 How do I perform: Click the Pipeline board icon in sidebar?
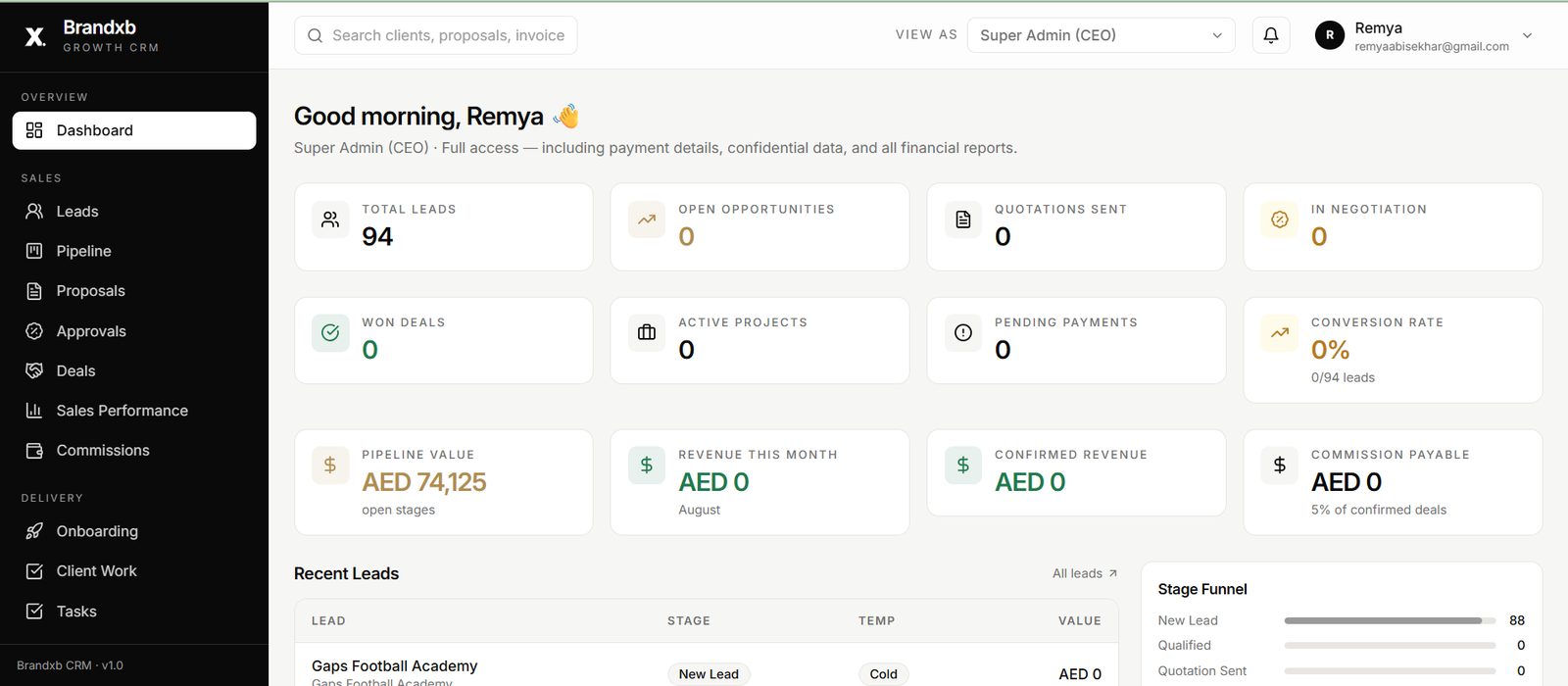[x=34, y=251]
